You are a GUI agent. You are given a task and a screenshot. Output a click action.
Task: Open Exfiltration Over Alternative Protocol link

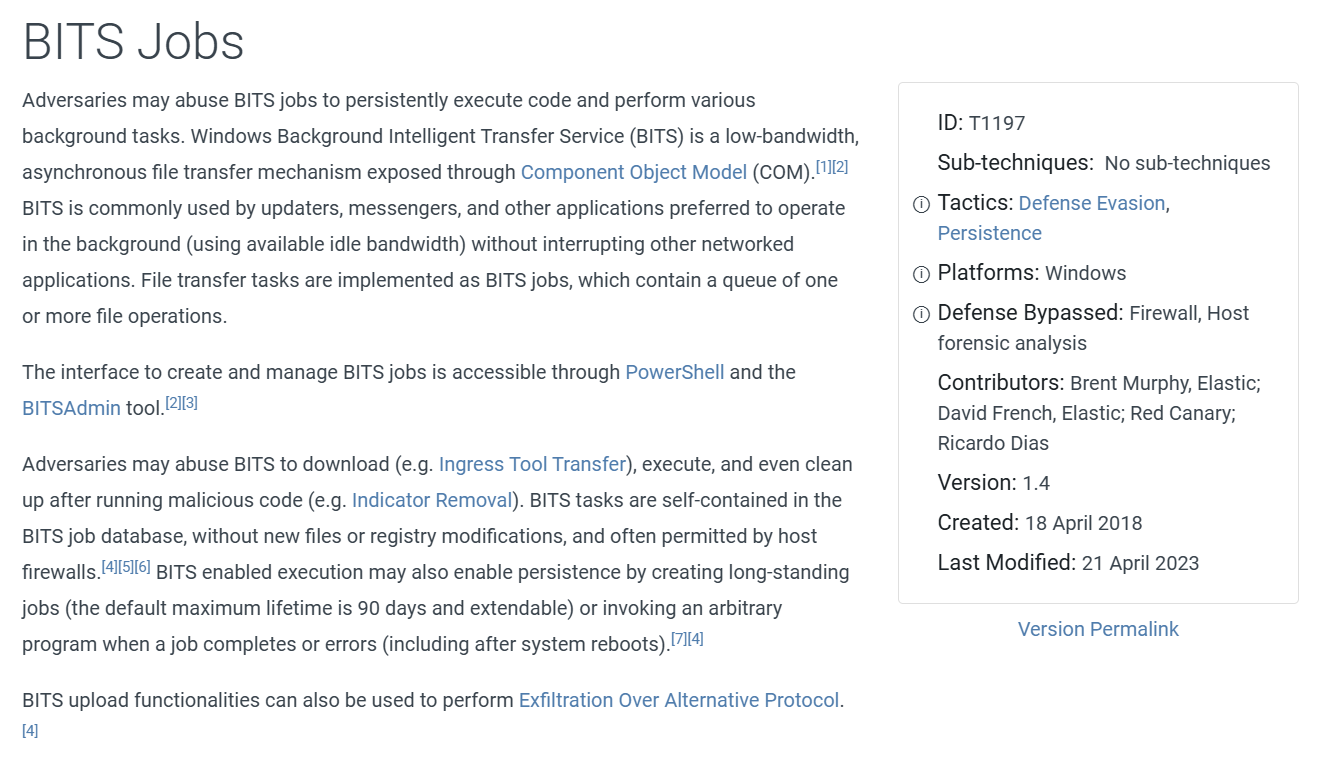pos(679,700)
